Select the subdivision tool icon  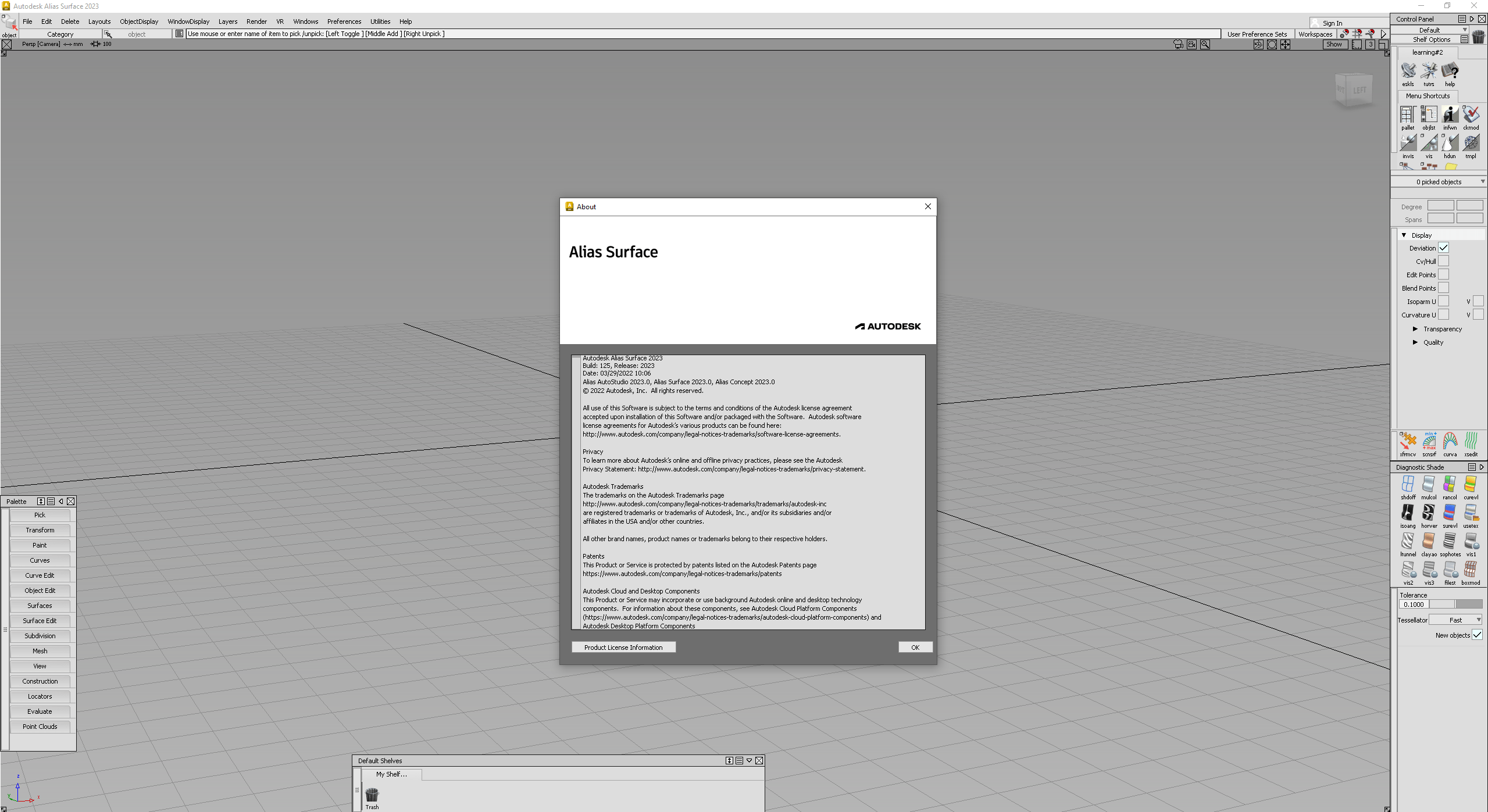40,635
